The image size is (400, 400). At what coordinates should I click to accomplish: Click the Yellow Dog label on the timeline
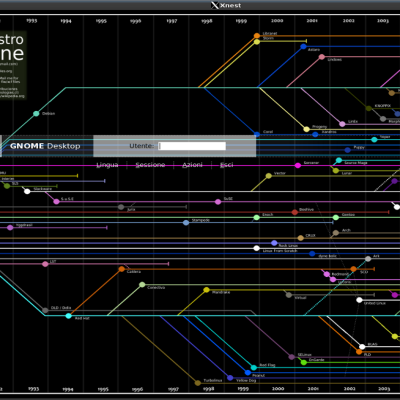246,381
